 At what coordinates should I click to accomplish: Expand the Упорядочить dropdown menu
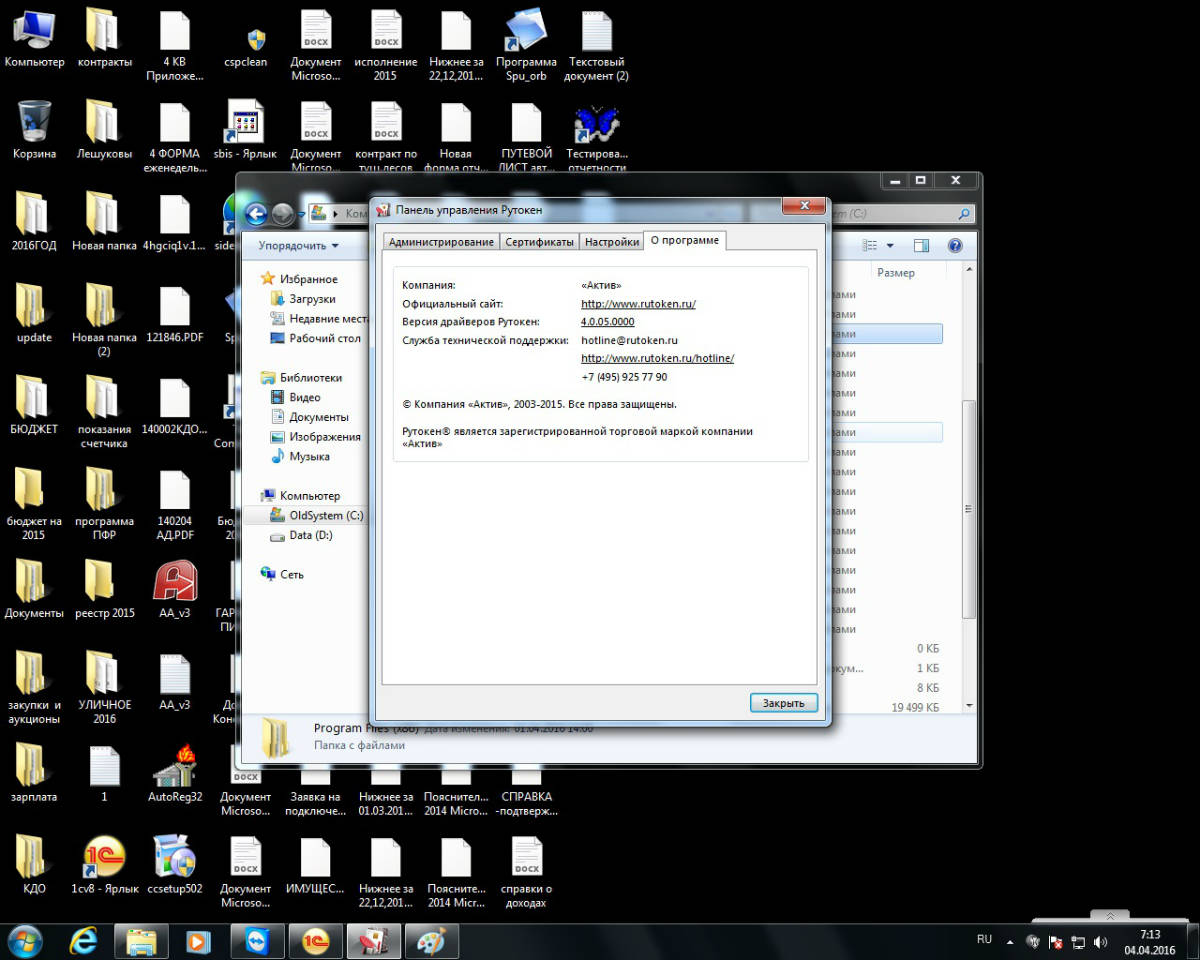tap(298, 246)
